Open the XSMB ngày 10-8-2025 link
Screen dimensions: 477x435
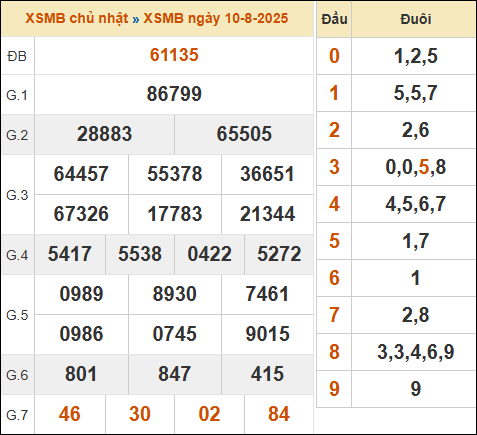(216, 19)
